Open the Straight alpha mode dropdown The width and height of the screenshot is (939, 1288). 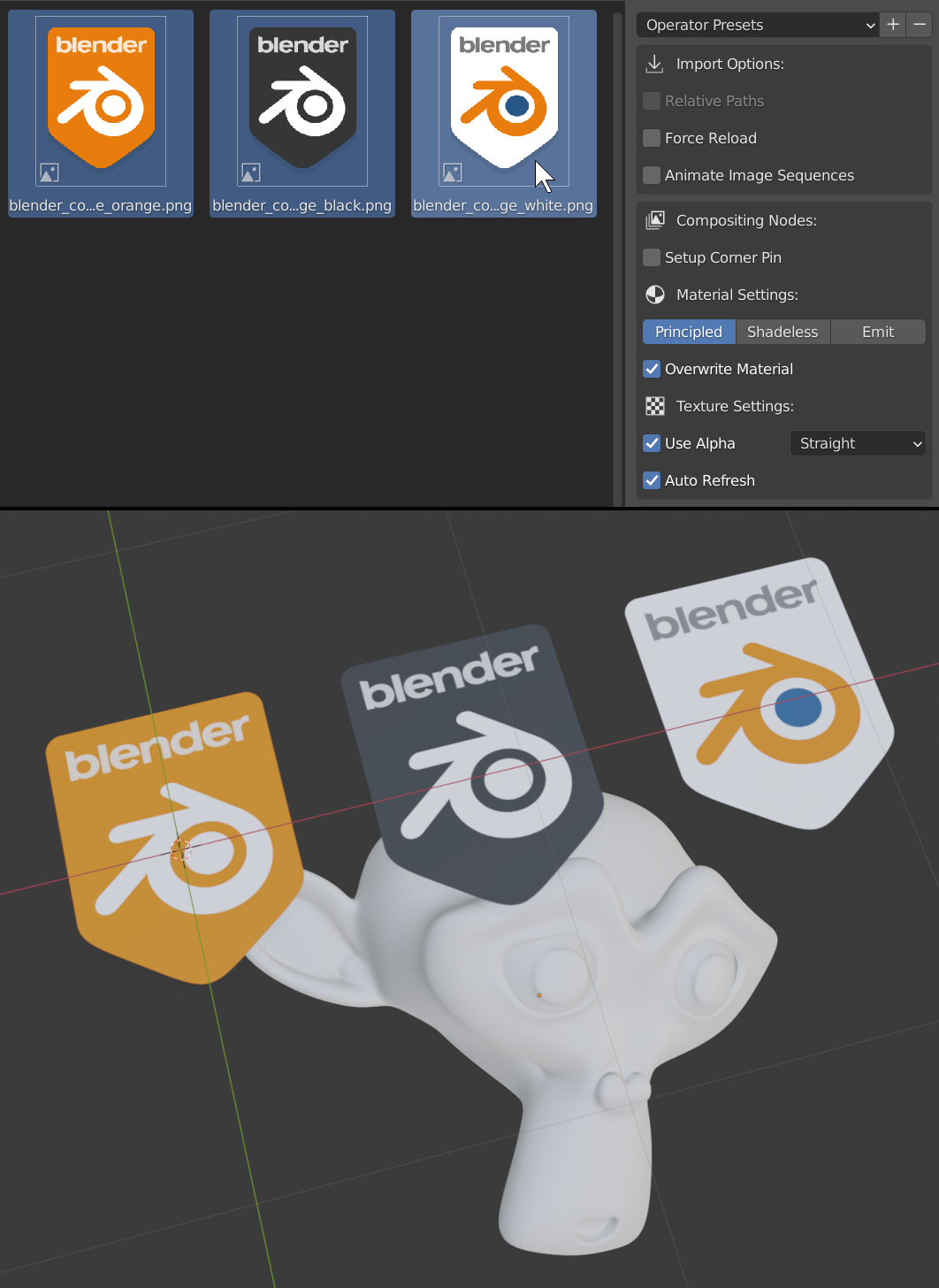[857, 443]
